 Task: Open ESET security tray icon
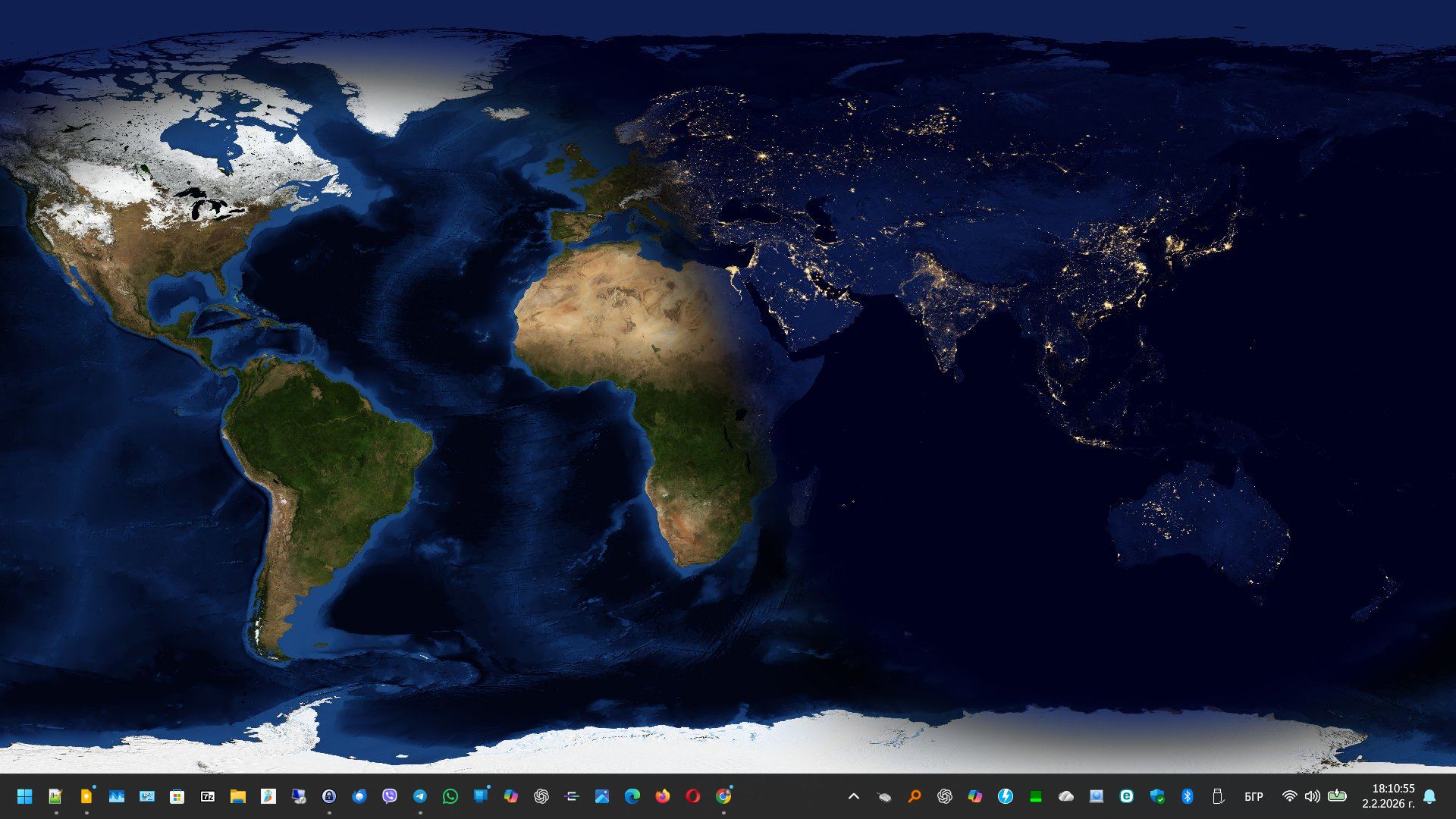(x=1127, y=796)
